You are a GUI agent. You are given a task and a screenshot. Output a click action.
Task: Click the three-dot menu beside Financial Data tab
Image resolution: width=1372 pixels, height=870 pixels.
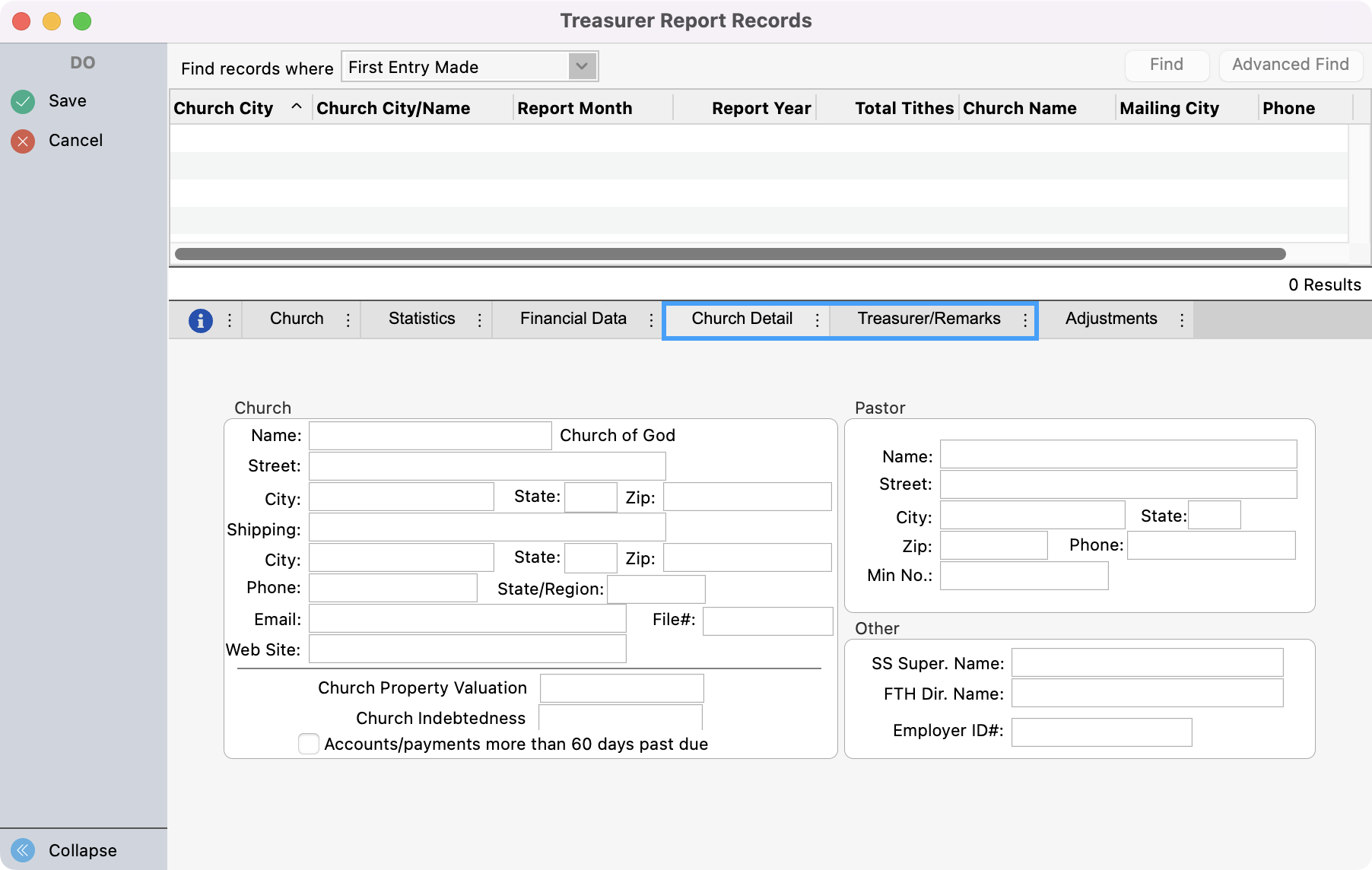(x=652, y=320)
